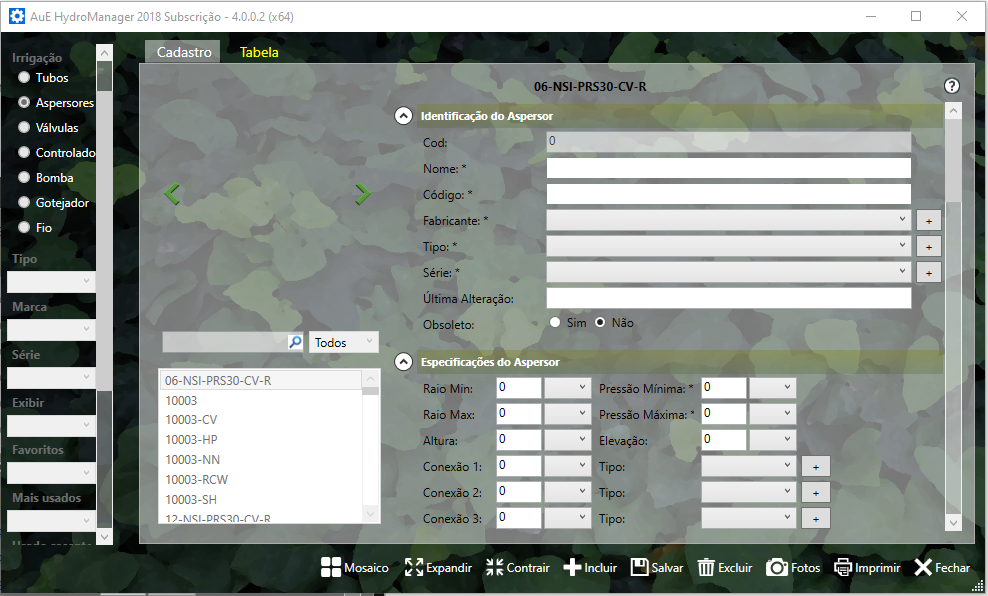988x596 pixels.
Task: Click the Expandir arrows icon
Action: tap(414, 568)
